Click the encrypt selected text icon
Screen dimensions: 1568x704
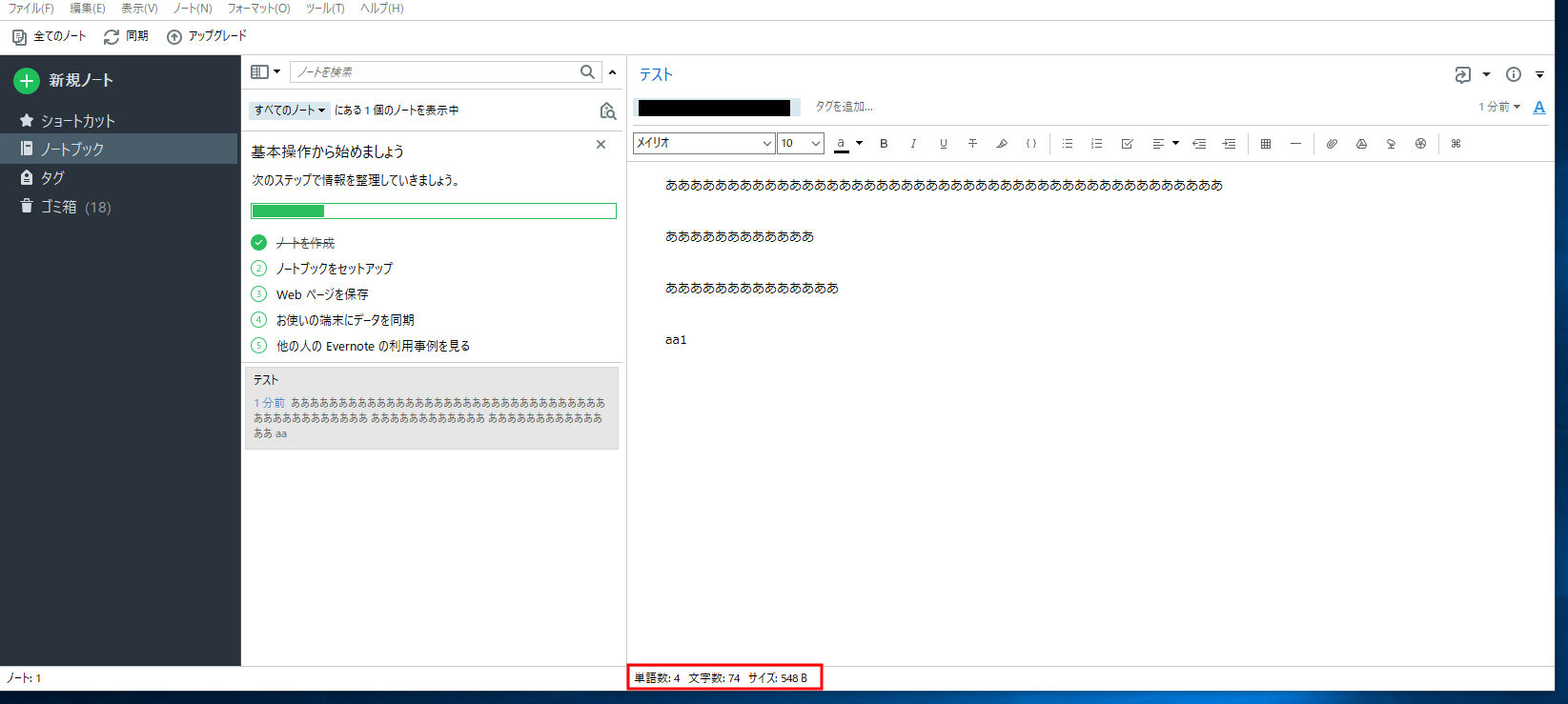tap(1456, 144)
